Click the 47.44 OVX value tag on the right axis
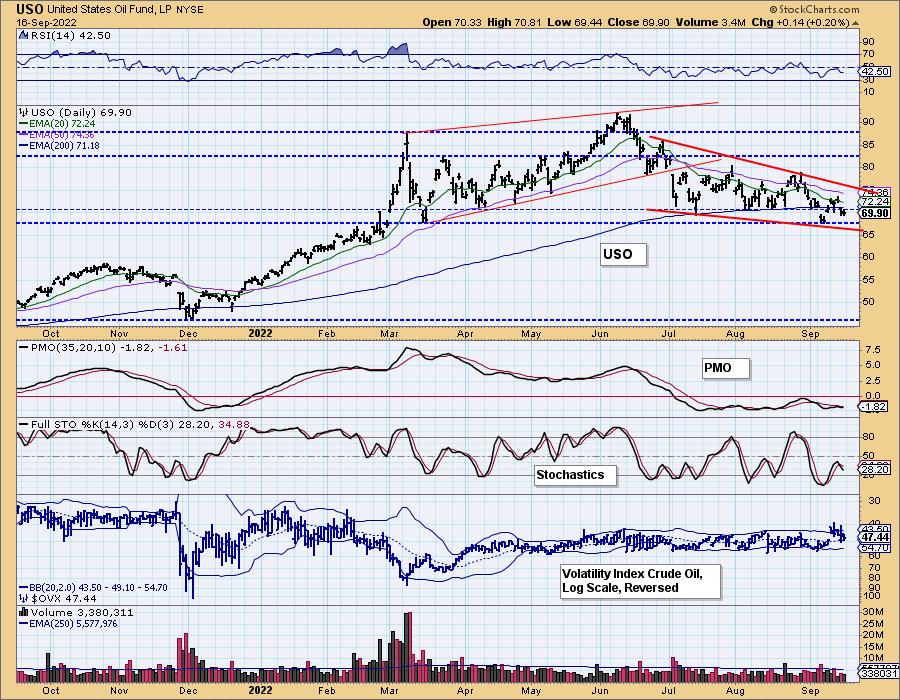This screenshot has height=700, width=900. coord(876,538)
